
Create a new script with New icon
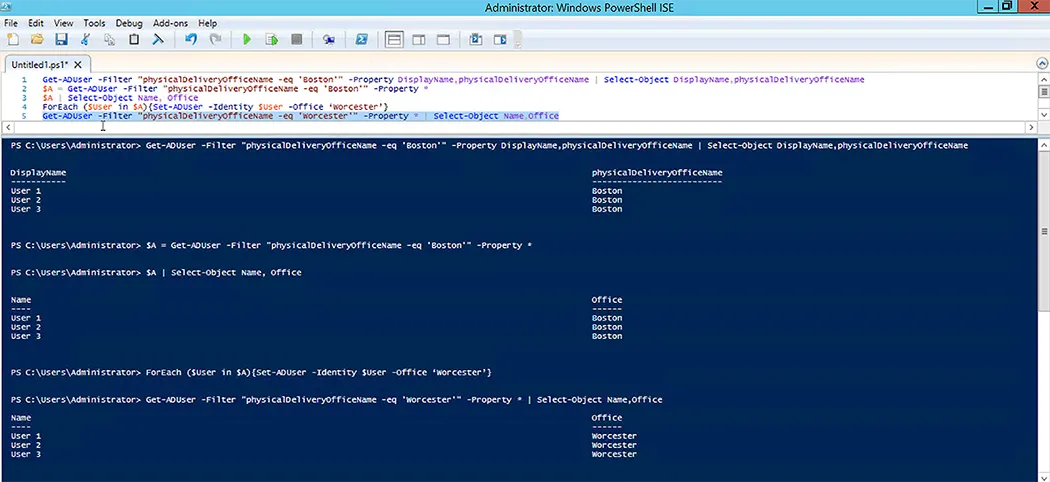(x=13, y=39)
